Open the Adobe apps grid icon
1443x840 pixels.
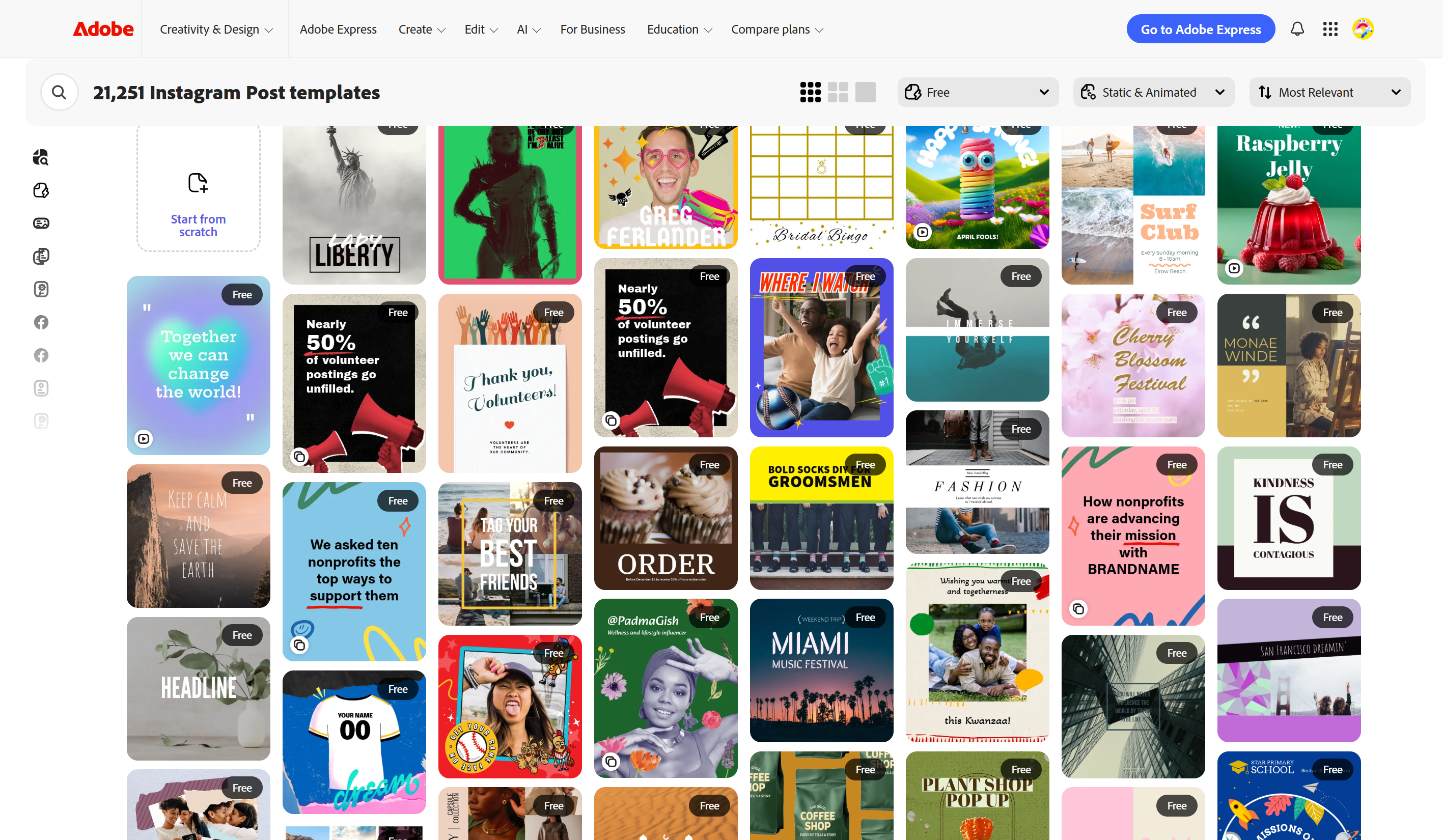(x=1330, y=29)
